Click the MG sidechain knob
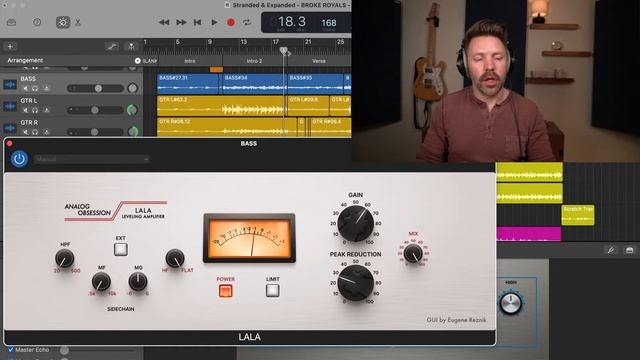Screen dimensions: 640x360 (x=138, y=281)
